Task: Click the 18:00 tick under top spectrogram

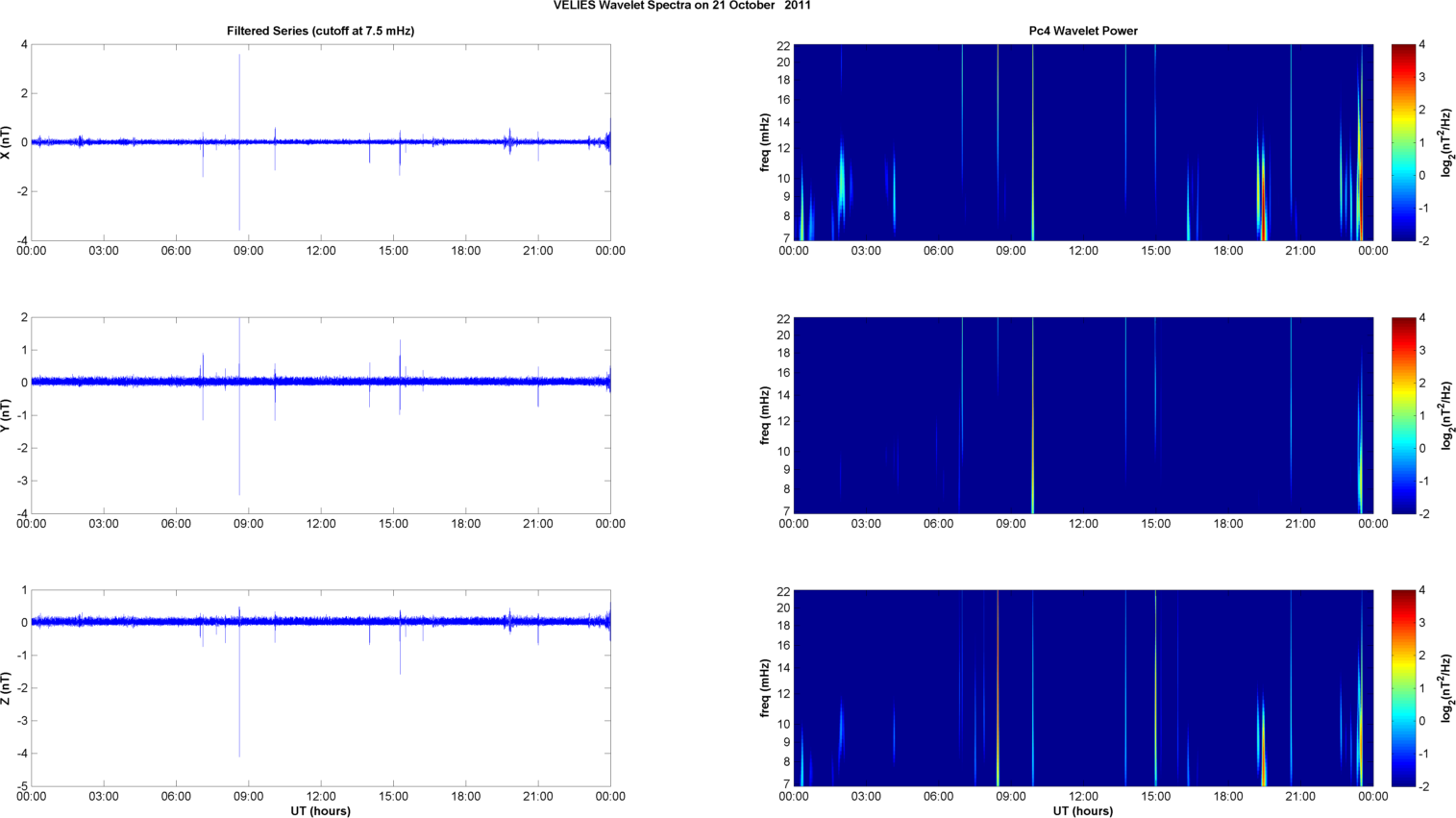Action: [x=1228, y=251]
